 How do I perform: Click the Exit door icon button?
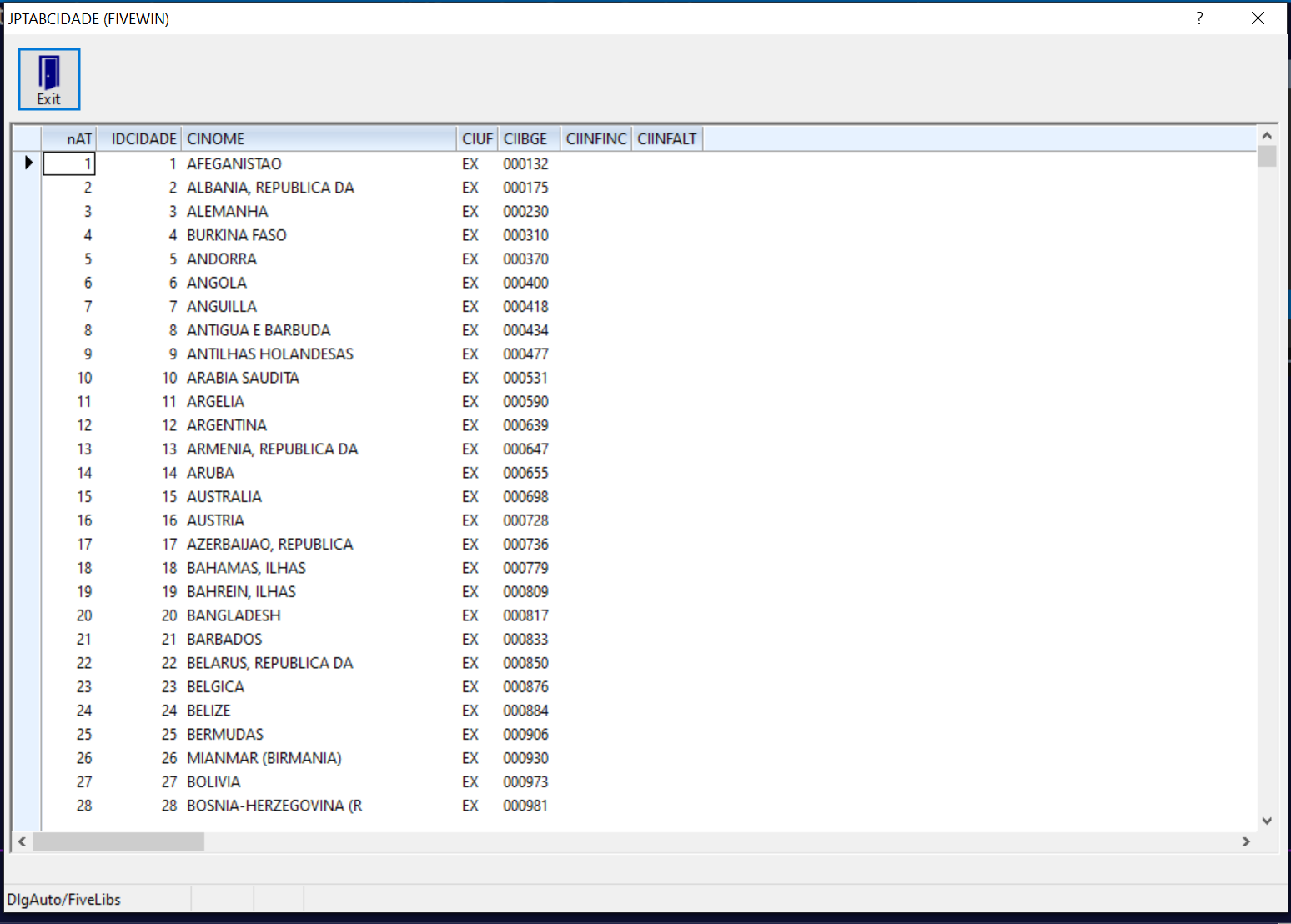pyautogui.click(x=49, y=79)
